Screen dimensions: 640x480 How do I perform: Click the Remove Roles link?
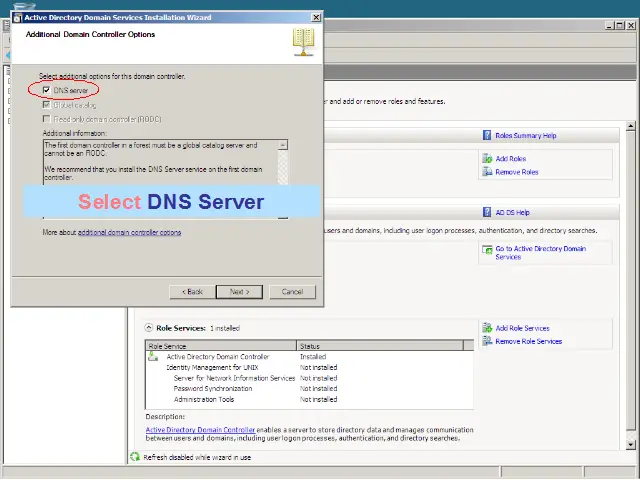click(x=517, y=172)
